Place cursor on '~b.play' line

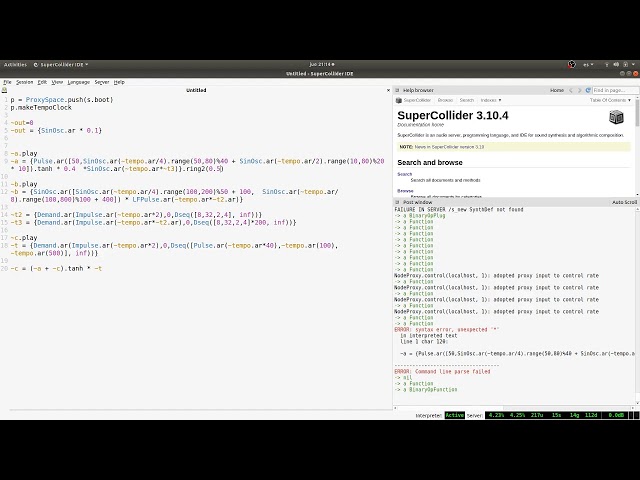(24, 184)
